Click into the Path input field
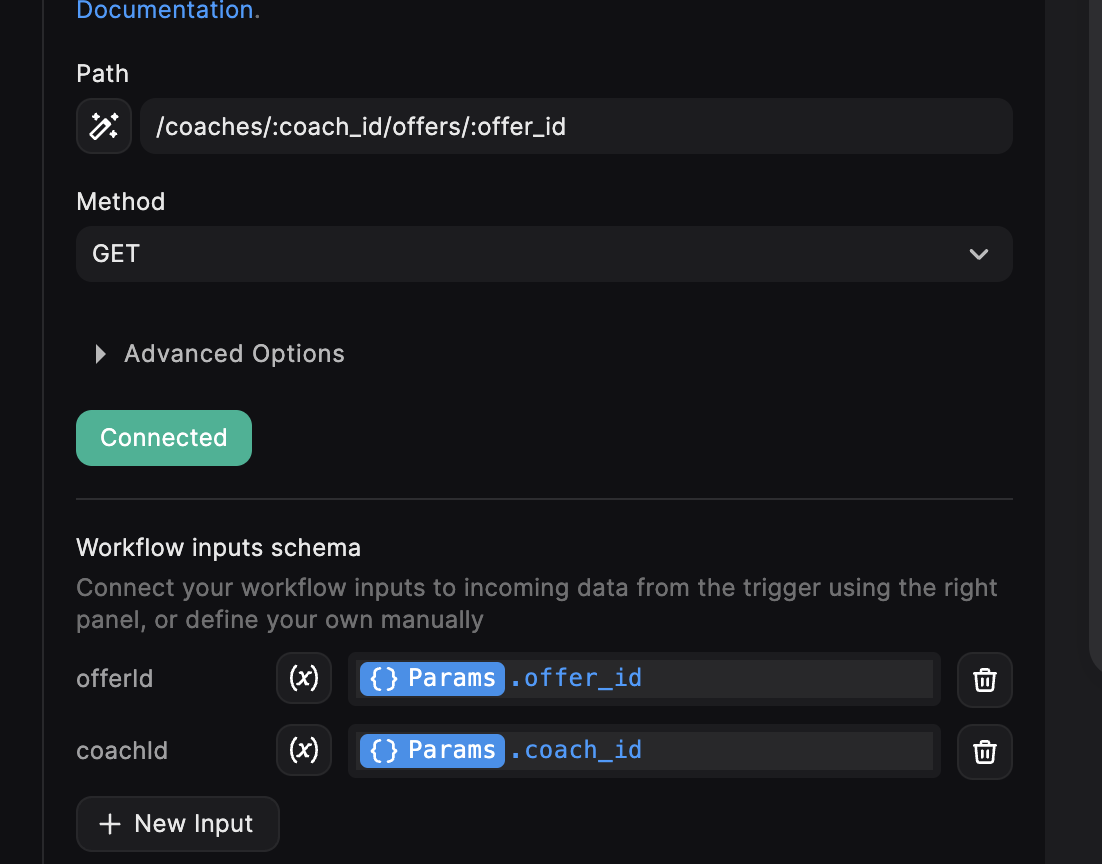Screen dimensions: 1102x864 coord(576,127)
